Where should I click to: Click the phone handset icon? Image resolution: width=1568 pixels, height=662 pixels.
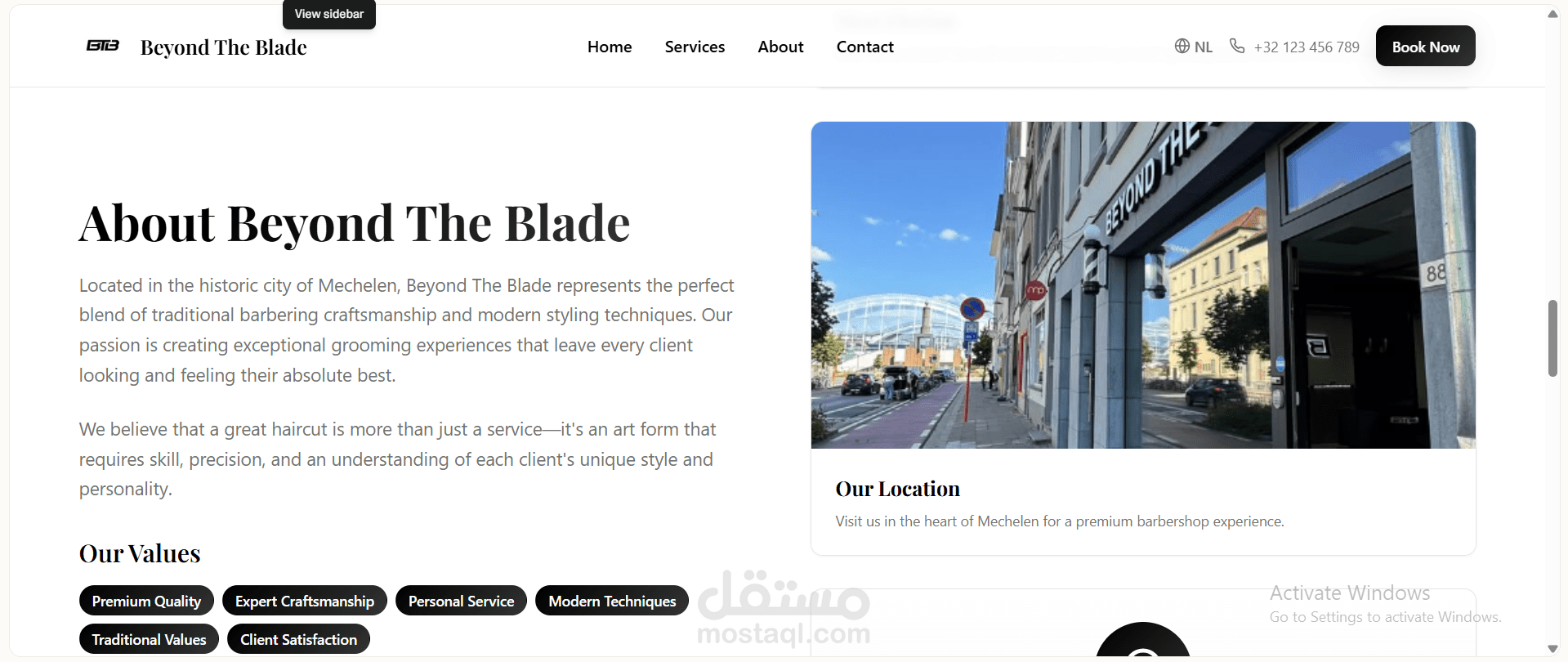pyautogui.click(x=1237, y=46)
